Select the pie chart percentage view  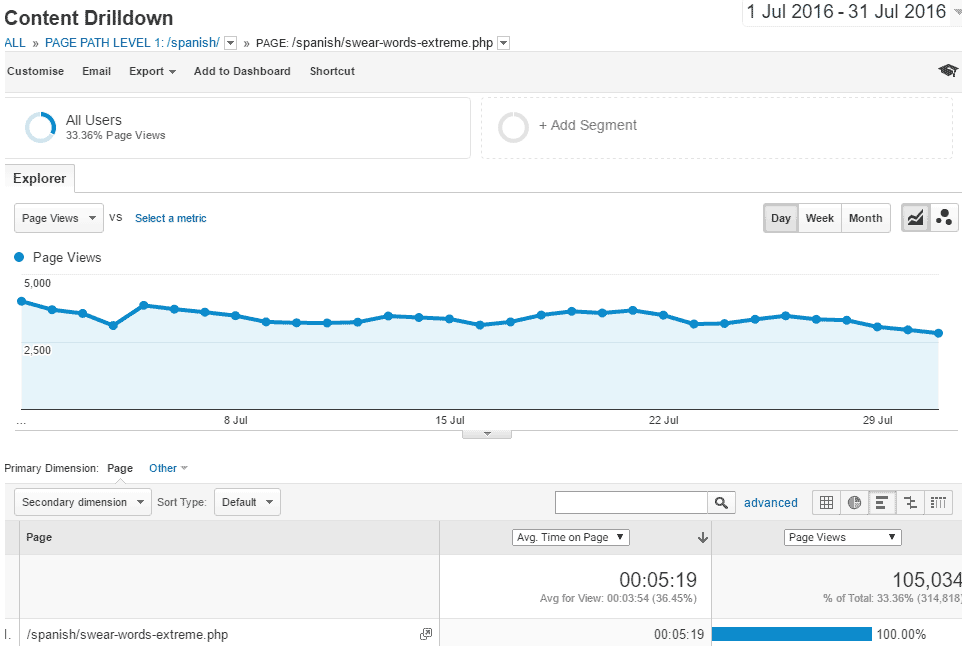tap(854, 502)
